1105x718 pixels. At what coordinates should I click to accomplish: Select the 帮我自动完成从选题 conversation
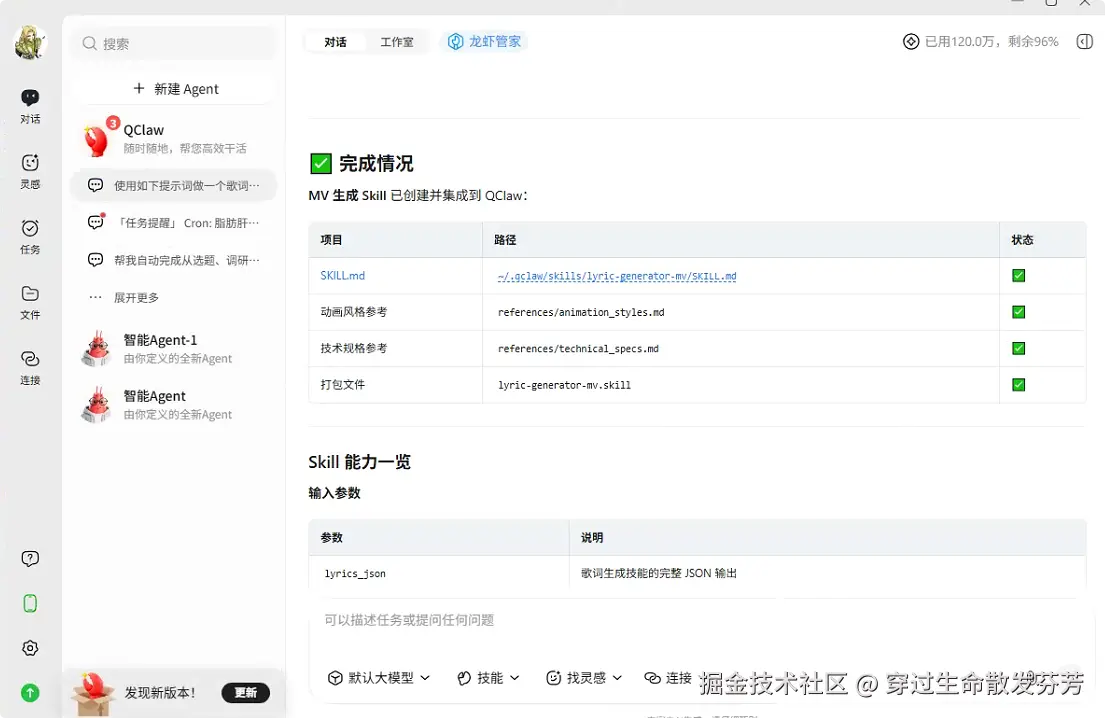(173, 260)
